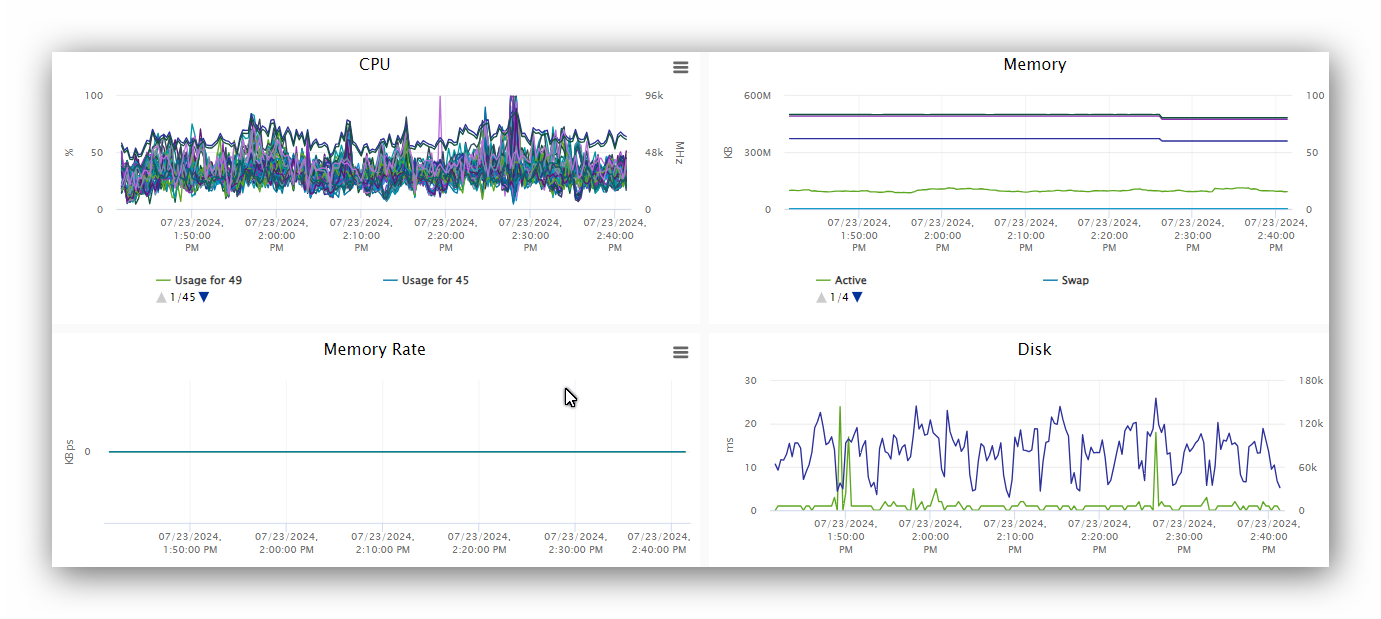Select the "Disk" chart title
Screen dimensions: 1381x619
coord(1035,349)
